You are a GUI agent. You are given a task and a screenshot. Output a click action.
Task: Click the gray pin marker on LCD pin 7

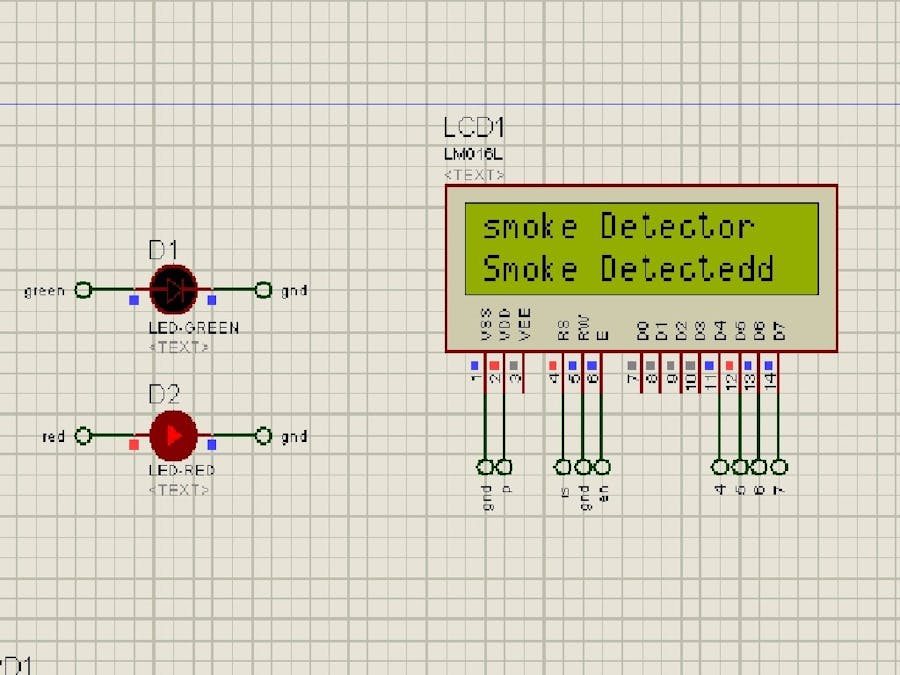click(x=632, y=365)
